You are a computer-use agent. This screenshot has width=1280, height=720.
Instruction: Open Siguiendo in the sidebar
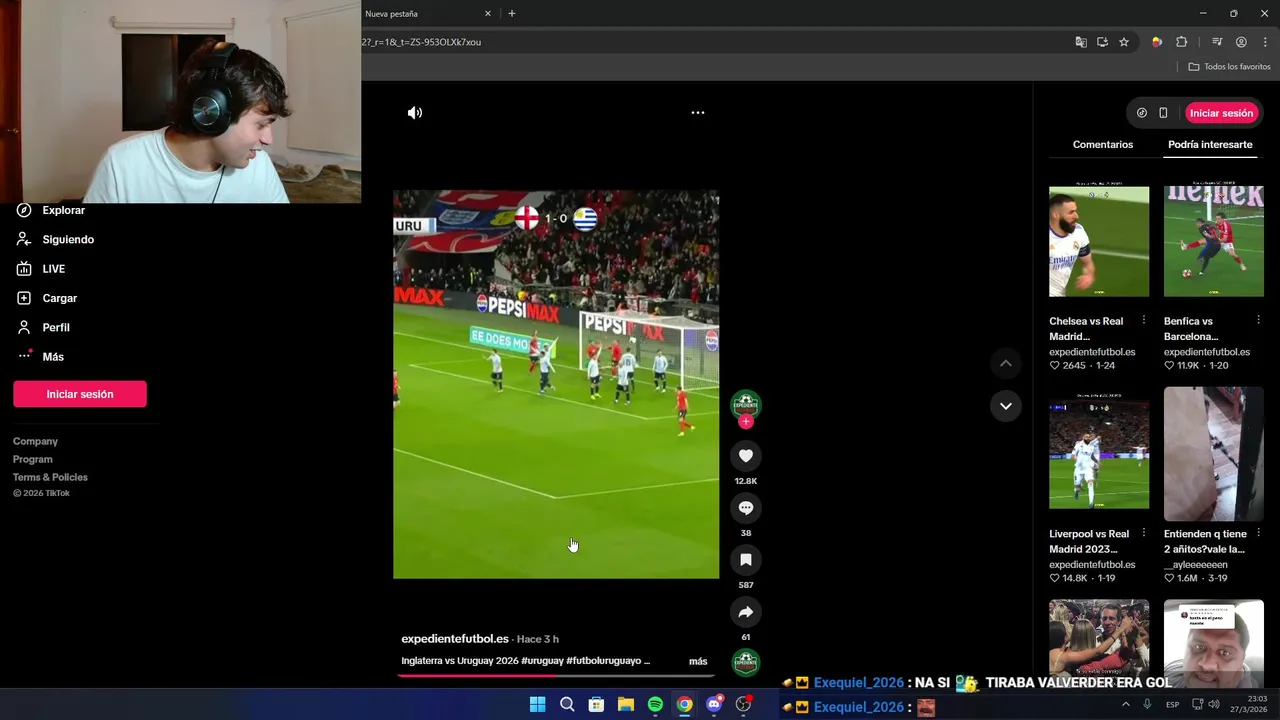(x=55, y=239)
